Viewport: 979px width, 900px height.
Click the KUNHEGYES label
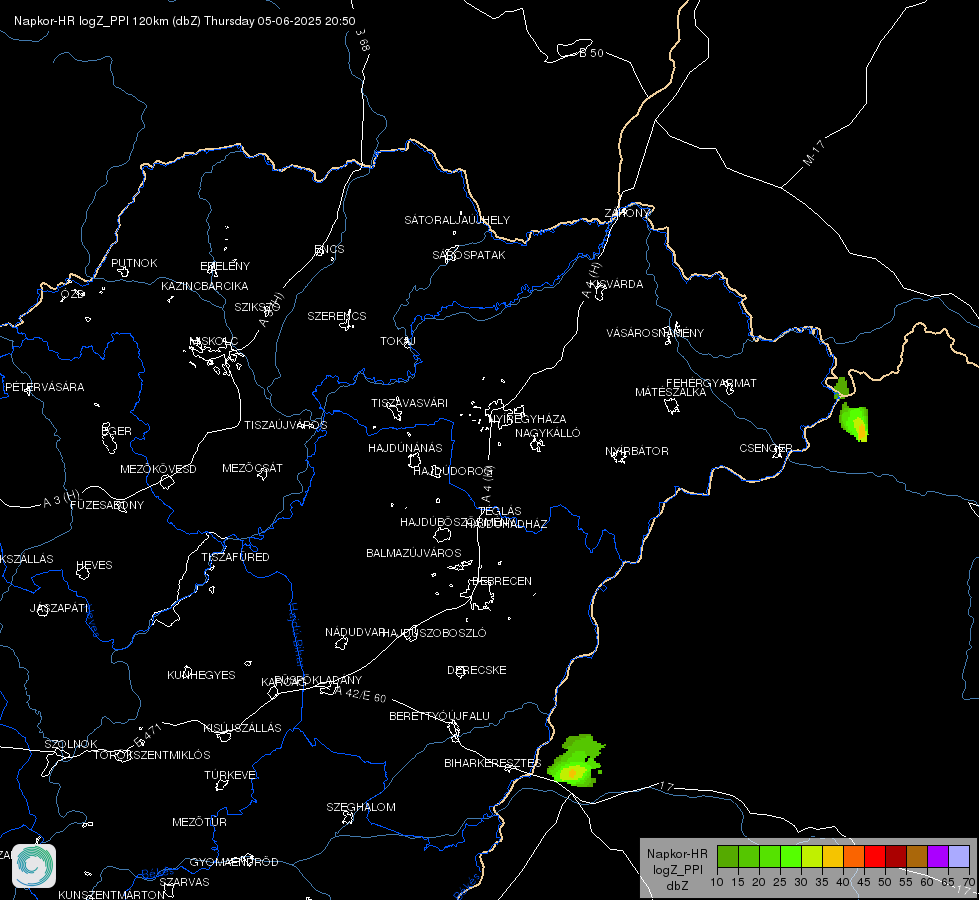point(201,675)
